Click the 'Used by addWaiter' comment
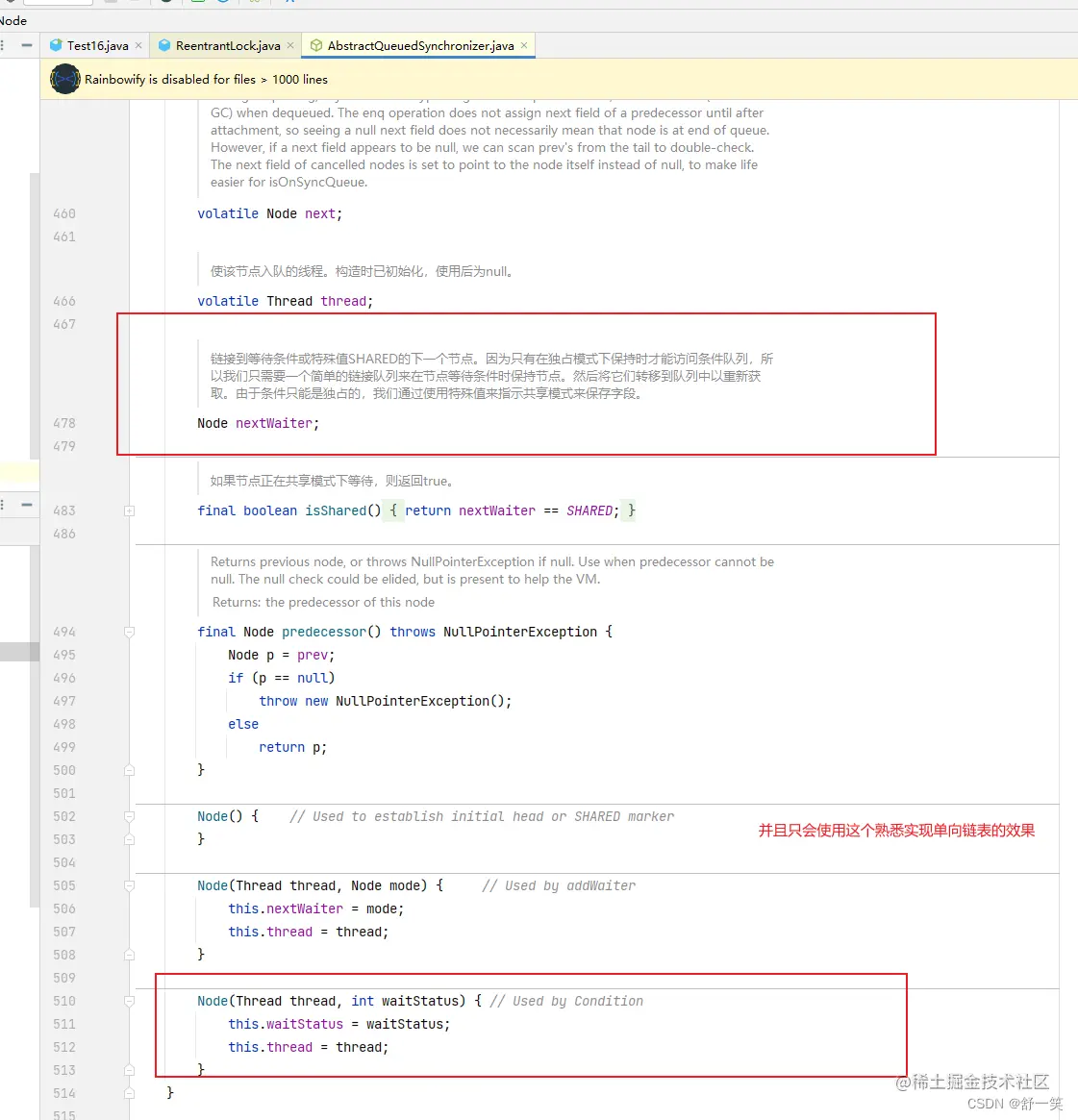The width and height of the screenshot is (1078, 1120). (559, 885)
